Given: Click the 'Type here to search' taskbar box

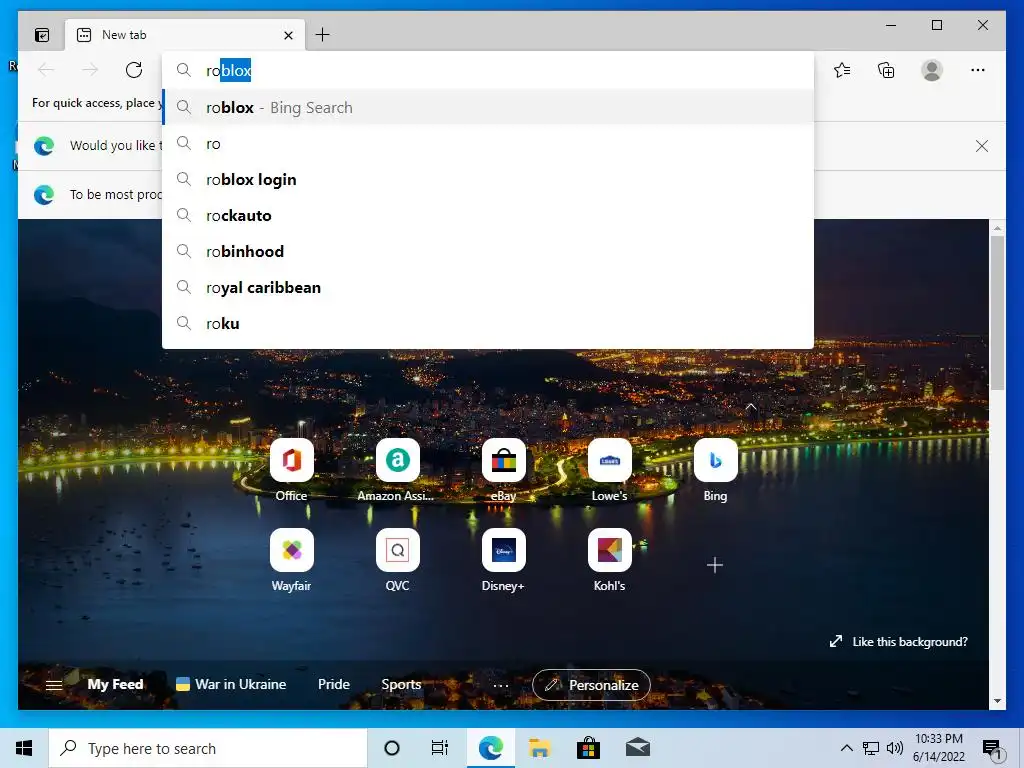Looking at the screenshot, I should tap(208, 748).
